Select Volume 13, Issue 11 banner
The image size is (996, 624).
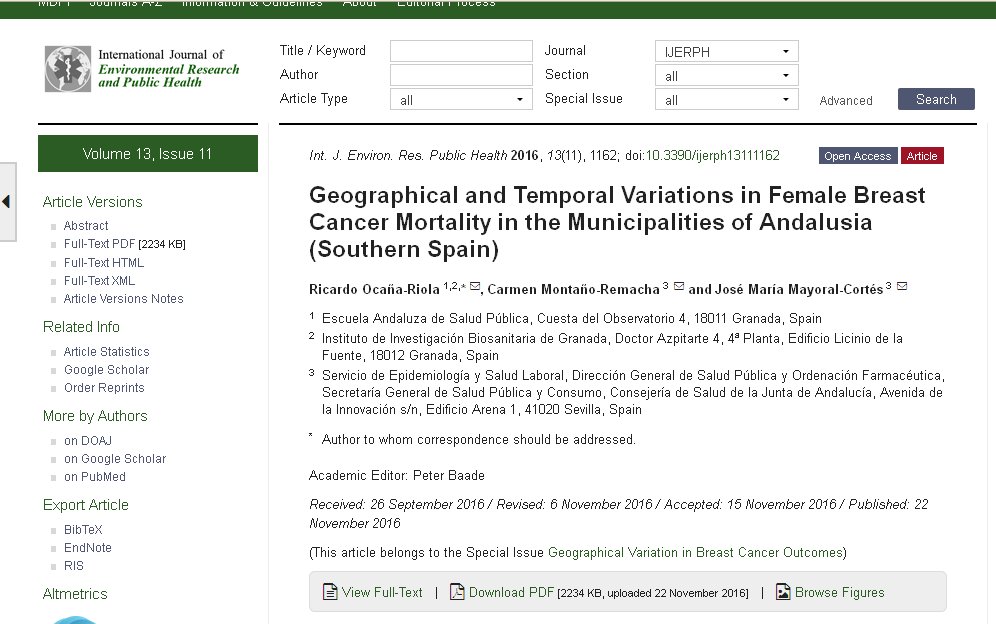[148, 154]
